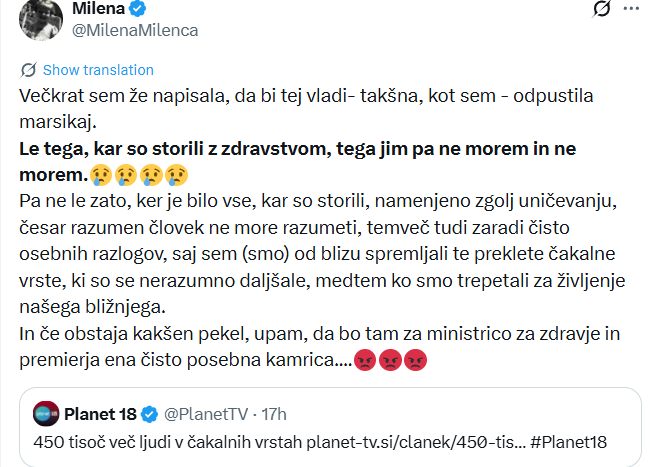Click the Planet 18 avatar icon

[x=46, y=413]
